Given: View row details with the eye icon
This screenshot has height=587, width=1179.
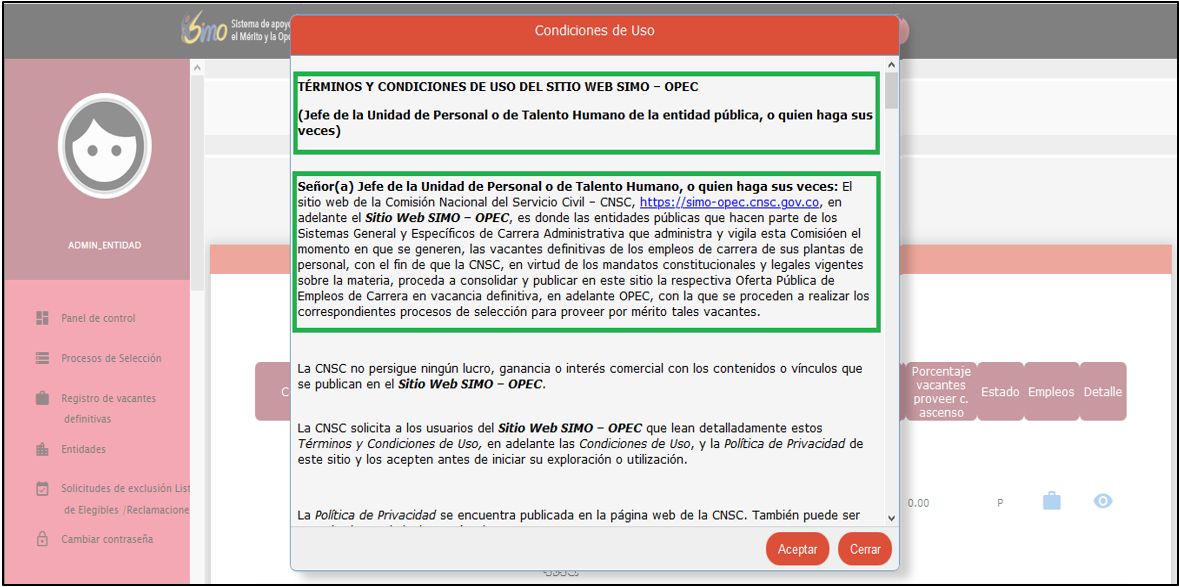Looking at the screenshot, I should point(1102,502).
